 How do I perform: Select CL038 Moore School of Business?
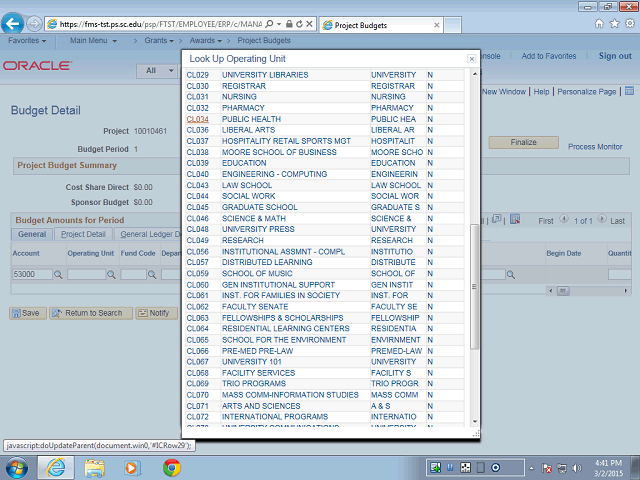pyautogui.click(x=198, y=152)
